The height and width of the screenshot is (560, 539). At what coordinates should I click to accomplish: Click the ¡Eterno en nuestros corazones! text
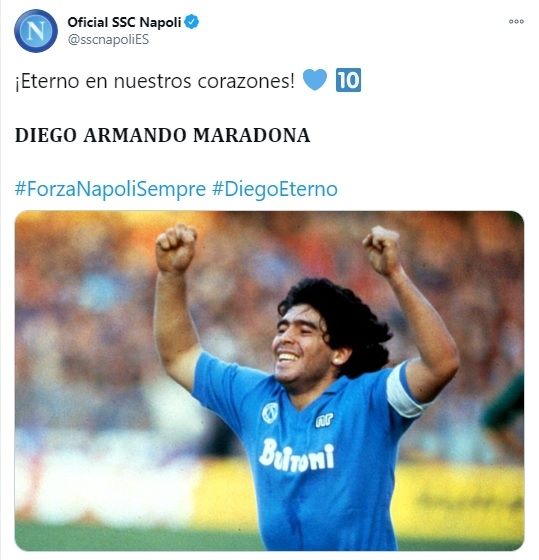(x=155, y=81)
